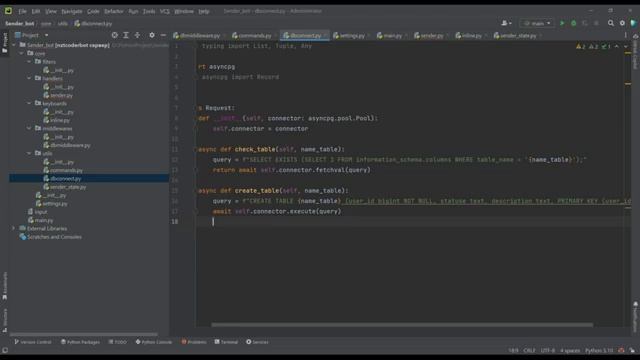The width and height of the screenshot is (640, 360).
Task: Collapse the Sender_bot root folder
Action: coord(14,45)
